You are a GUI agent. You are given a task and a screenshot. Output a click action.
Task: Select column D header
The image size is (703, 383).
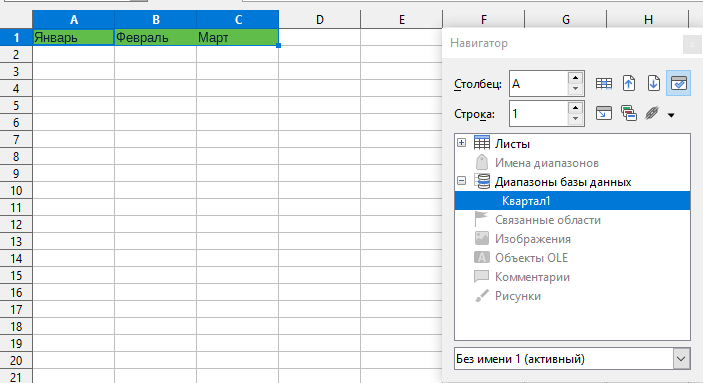pos(320,20)
